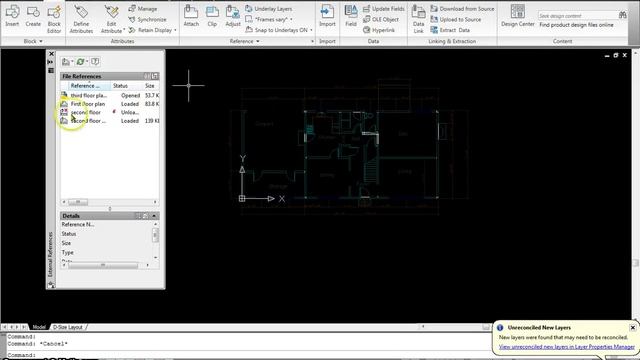Click the Refresh icon in External References
The width and height of the screenshot is (640, 360).
80,62
